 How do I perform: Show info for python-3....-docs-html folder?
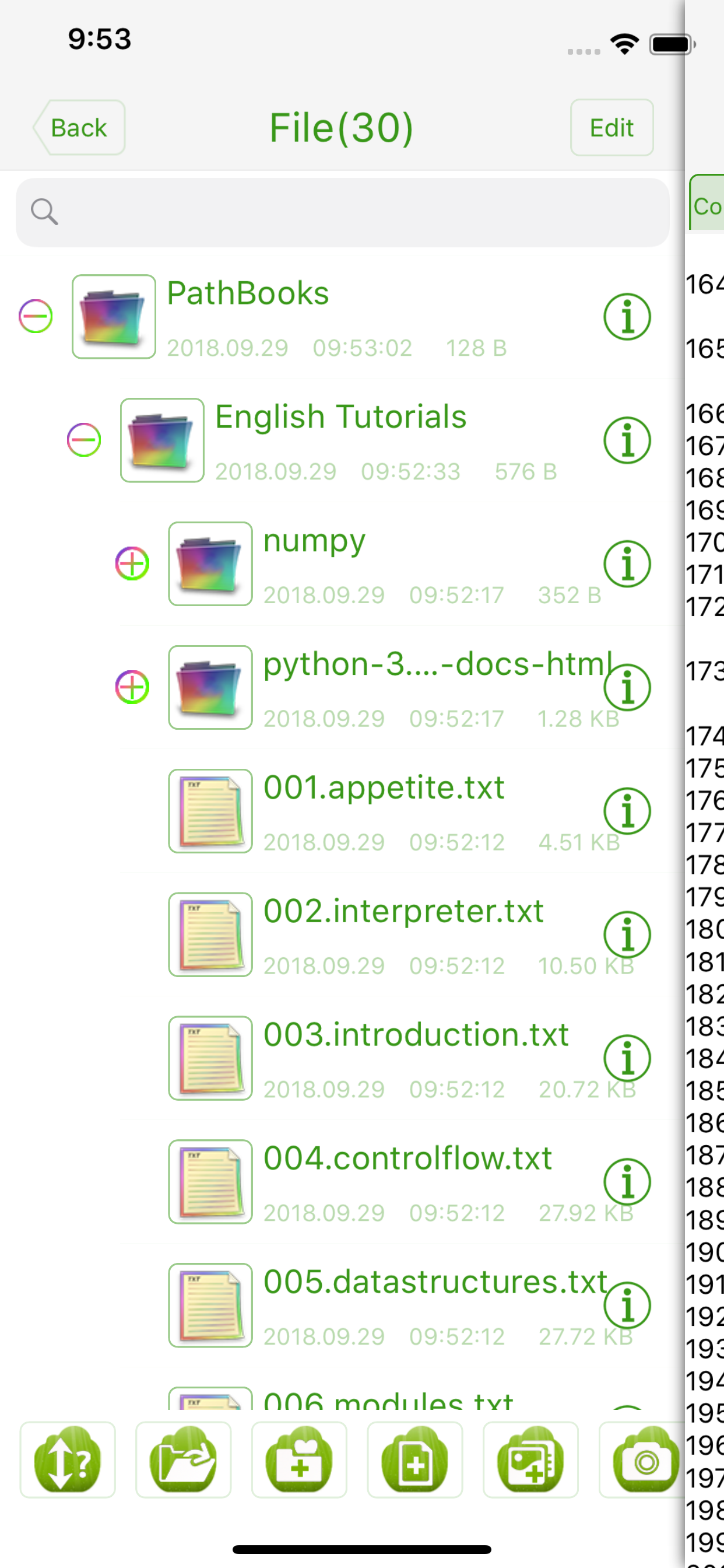coord(627,687)
